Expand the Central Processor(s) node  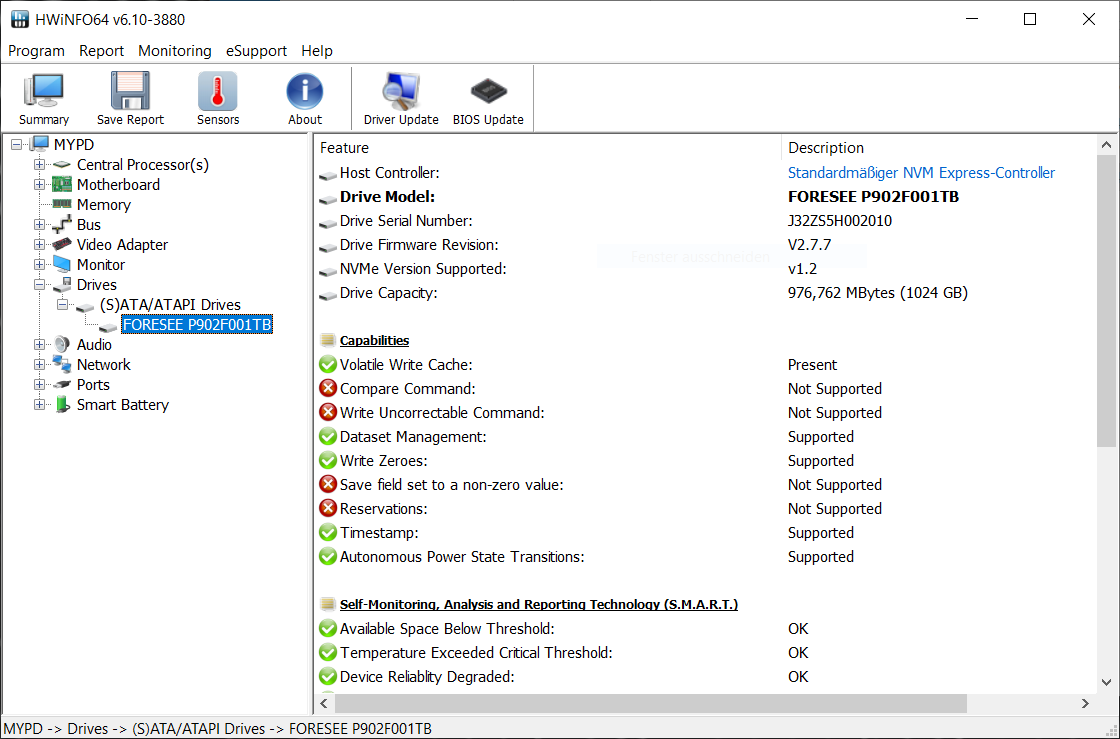pos(39,165)
